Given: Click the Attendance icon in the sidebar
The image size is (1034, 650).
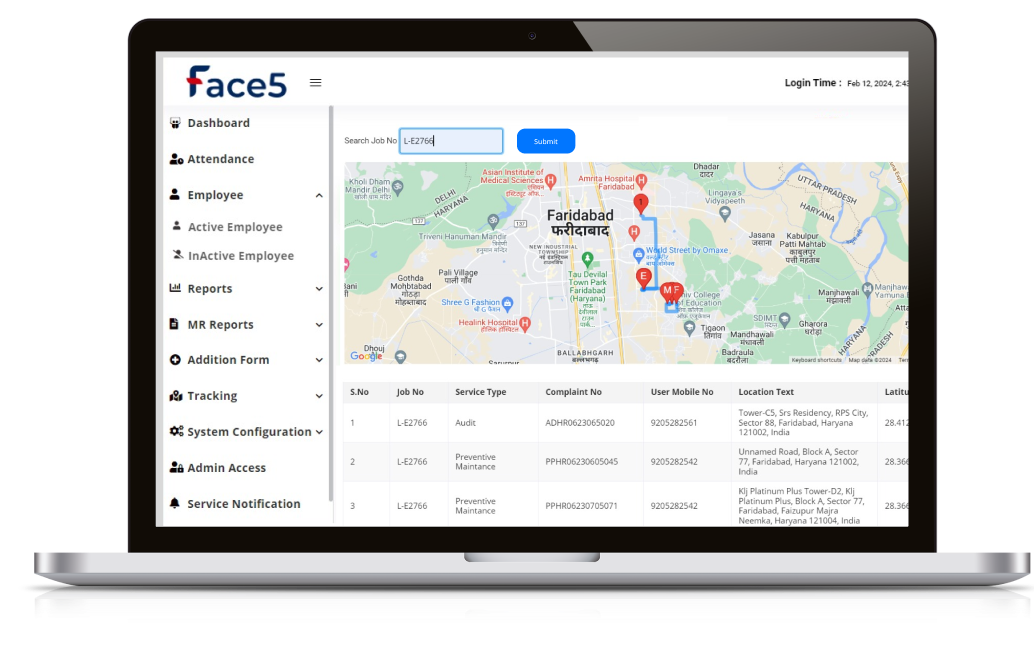Looking at the screenshot, I should [176, 159].
